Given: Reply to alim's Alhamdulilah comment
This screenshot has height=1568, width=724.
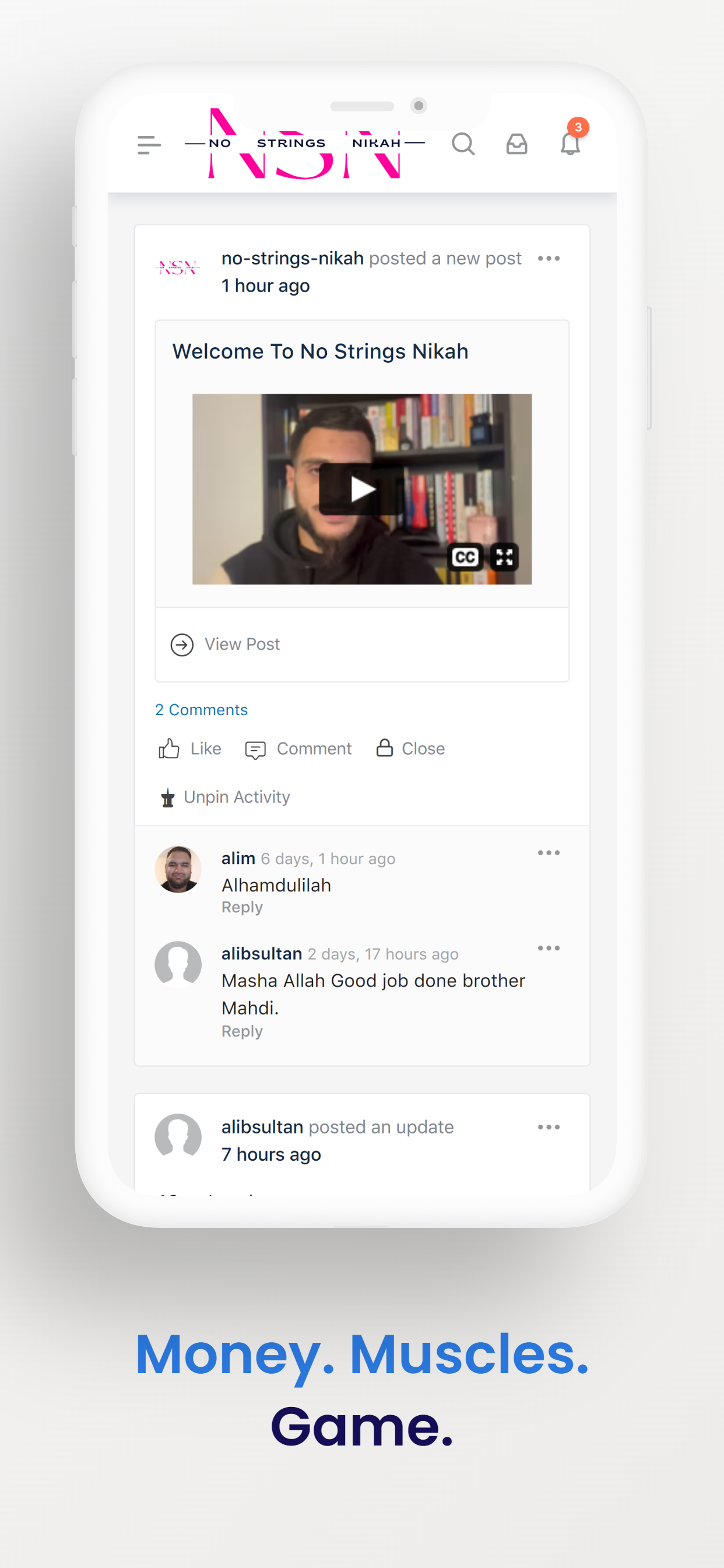Looking at the screenshot, I should [x=242, y=908].
